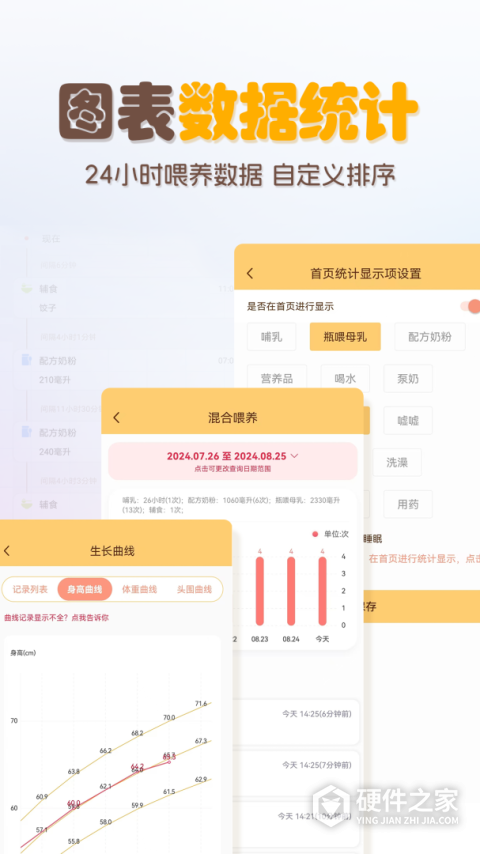Click the 08.24 bar in chart
The height and width of the screenshot is (854, 480).
pos(291,591)
